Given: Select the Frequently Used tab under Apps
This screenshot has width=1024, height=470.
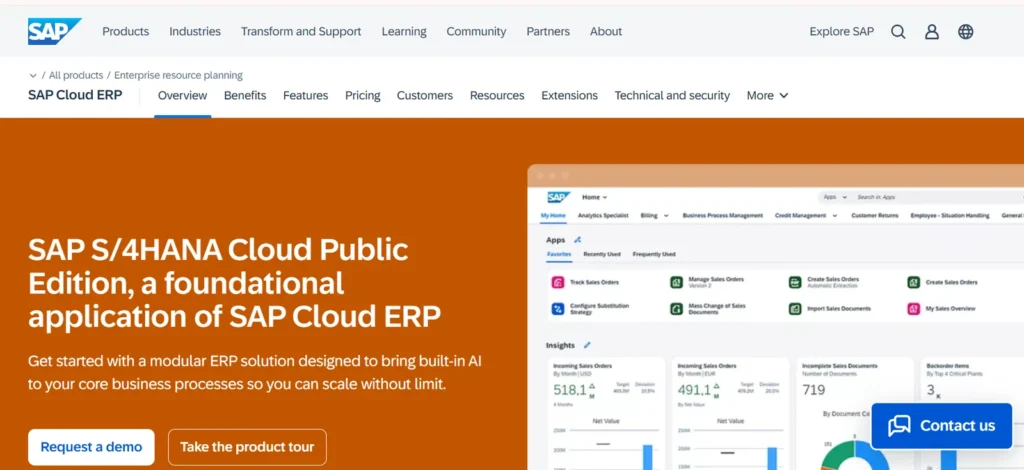Looking at the screenshot, I should (654, 254).
